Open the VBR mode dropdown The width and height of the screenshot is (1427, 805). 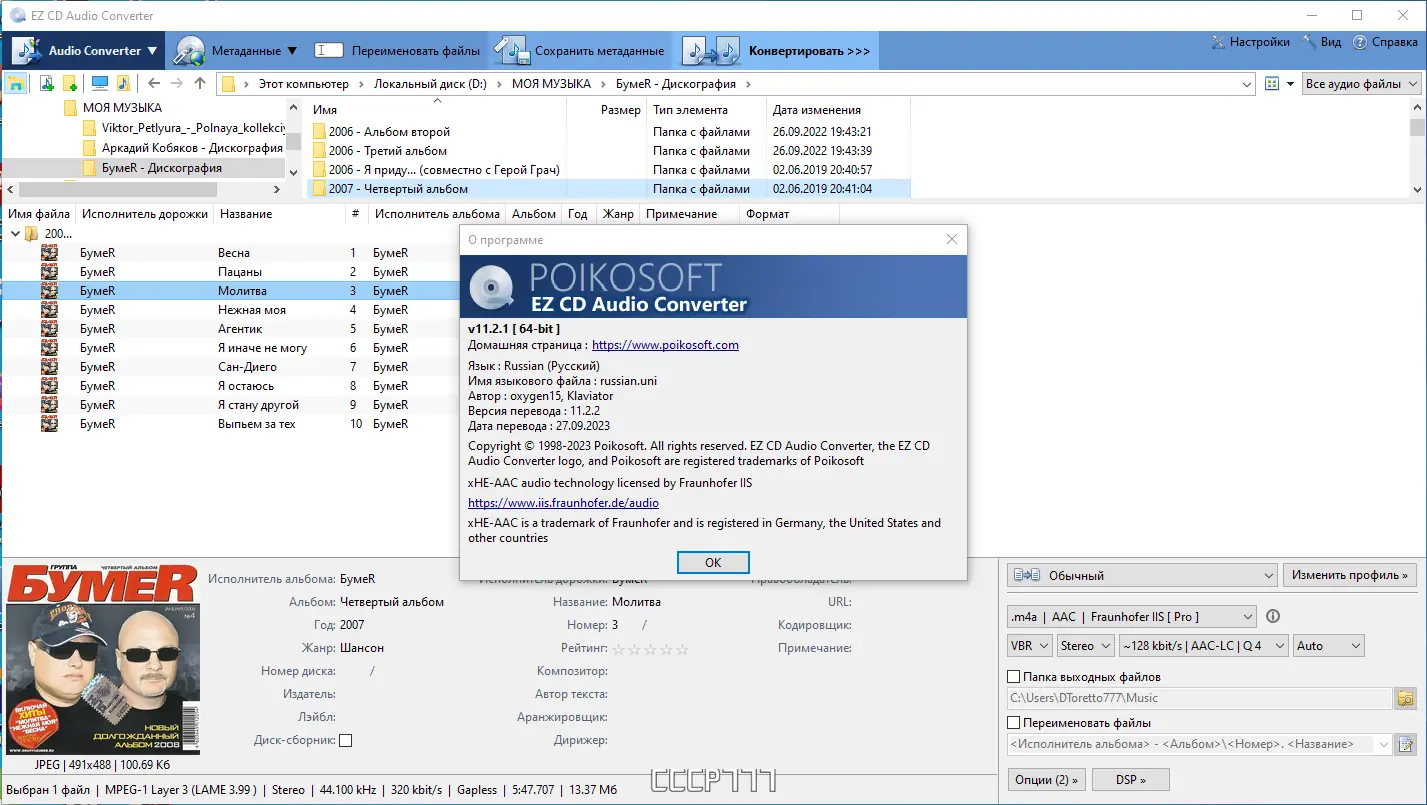[1029, 645]
